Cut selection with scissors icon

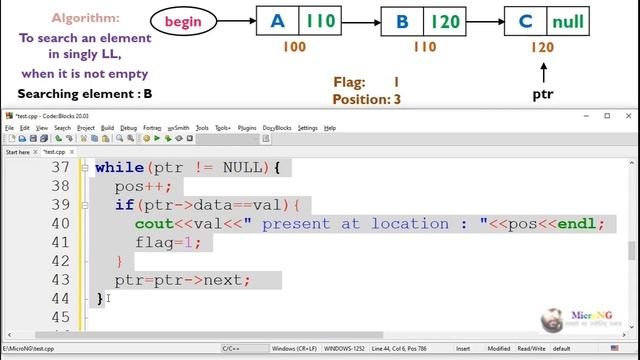pyautogui.click(x=84, y=139)
